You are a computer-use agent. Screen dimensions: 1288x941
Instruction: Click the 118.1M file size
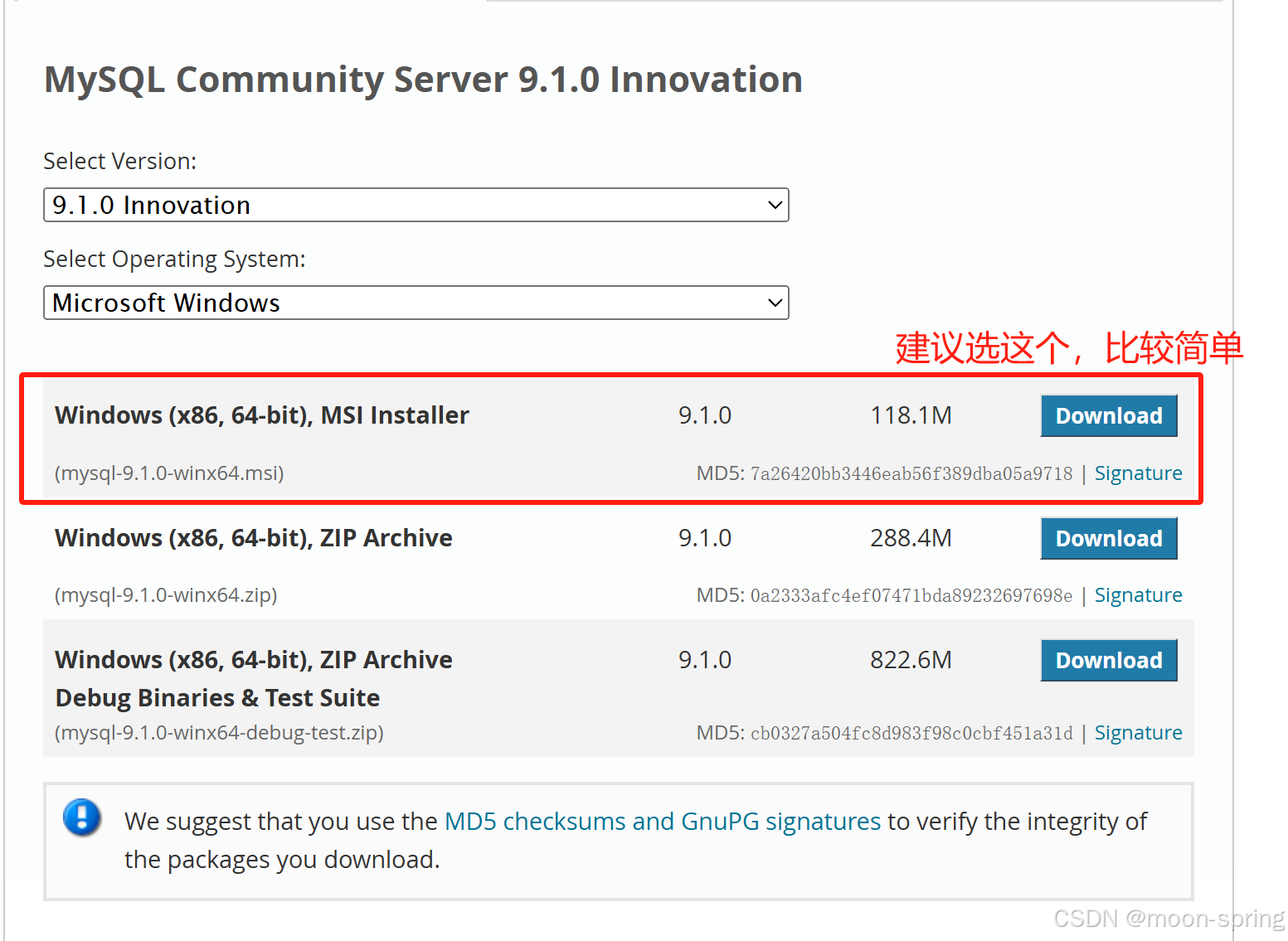click(911, 415)
